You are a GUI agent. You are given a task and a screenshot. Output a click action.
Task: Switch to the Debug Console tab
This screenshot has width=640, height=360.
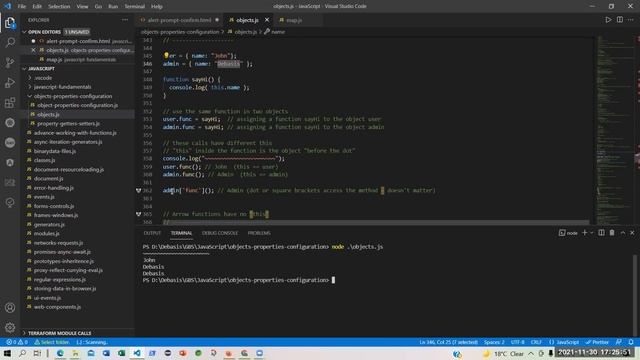[x=220, y=233]
